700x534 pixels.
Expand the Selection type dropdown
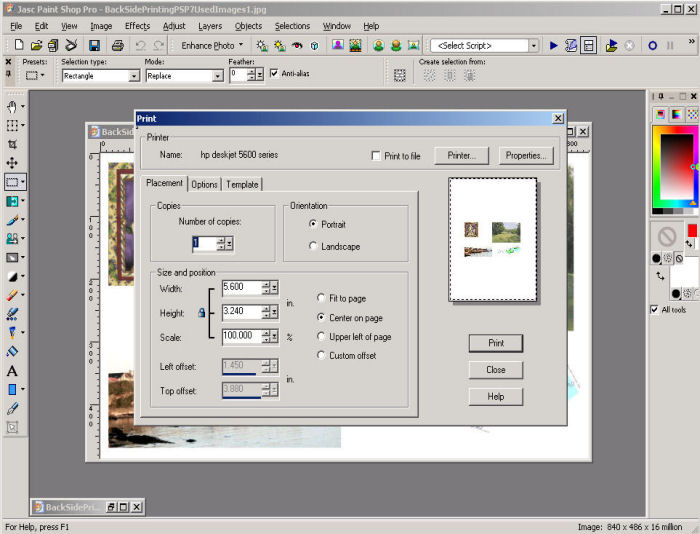pyautogui.click(x=134, y=76)
